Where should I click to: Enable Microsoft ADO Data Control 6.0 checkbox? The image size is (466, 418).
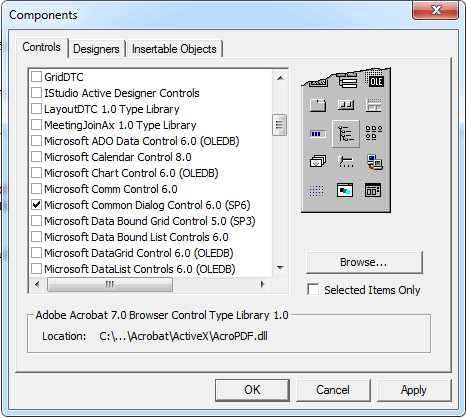pyautogui.click(x=36, y=141)
